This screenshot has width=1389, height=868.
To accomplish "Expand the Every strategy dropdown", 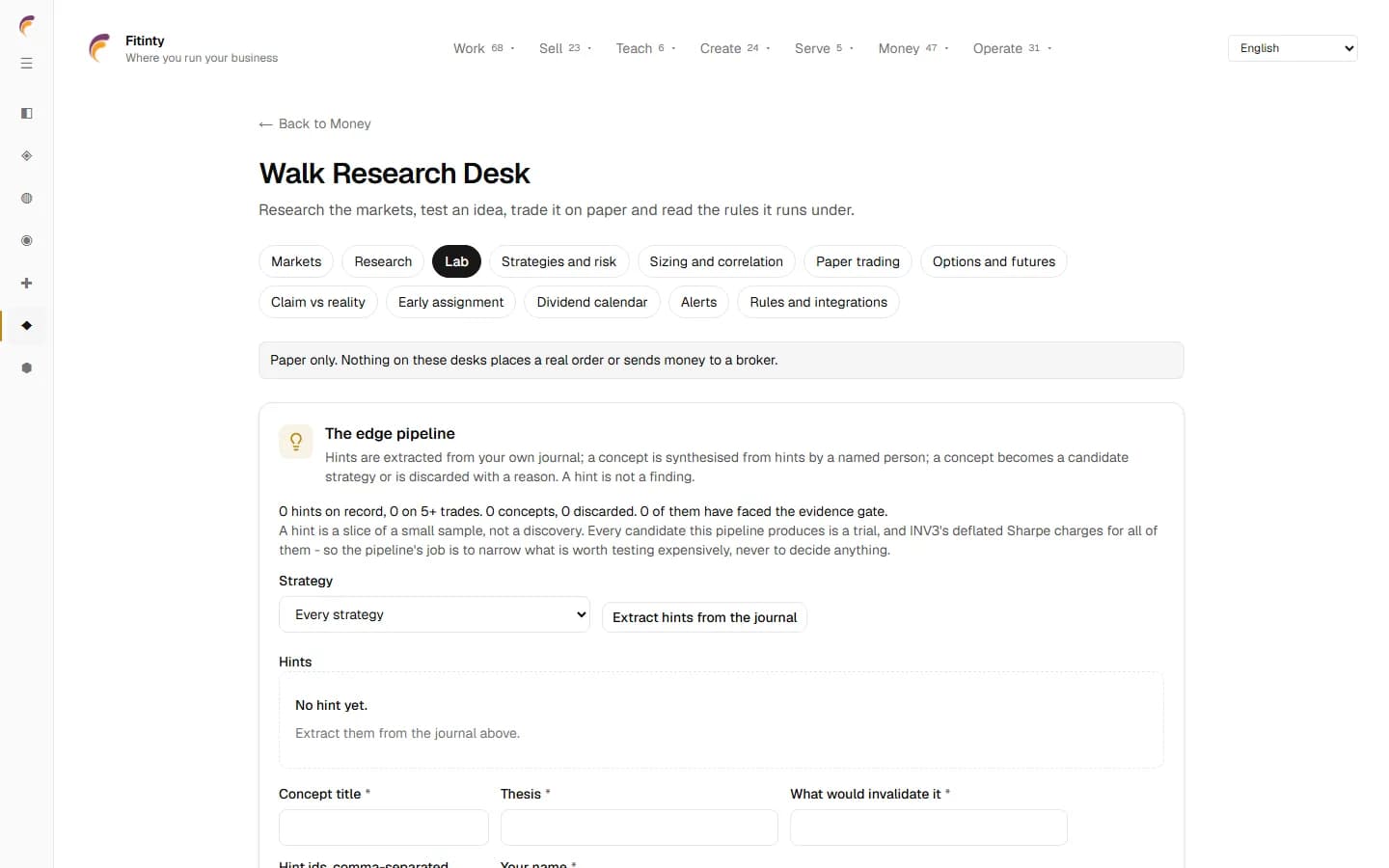I will [x=434, y=614].
